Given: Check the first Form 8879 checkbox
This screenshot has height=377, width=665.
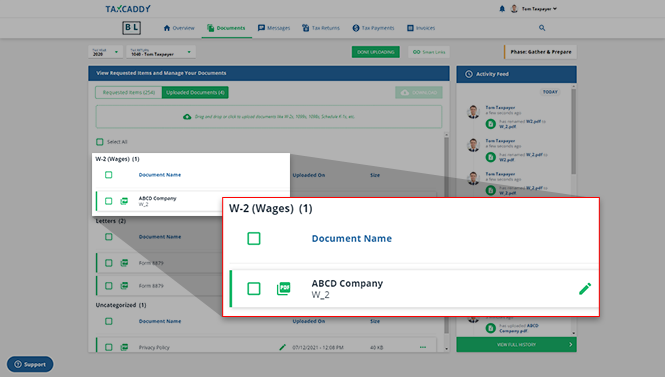Looking at the screenshot, I should click(x=109, y=263).
